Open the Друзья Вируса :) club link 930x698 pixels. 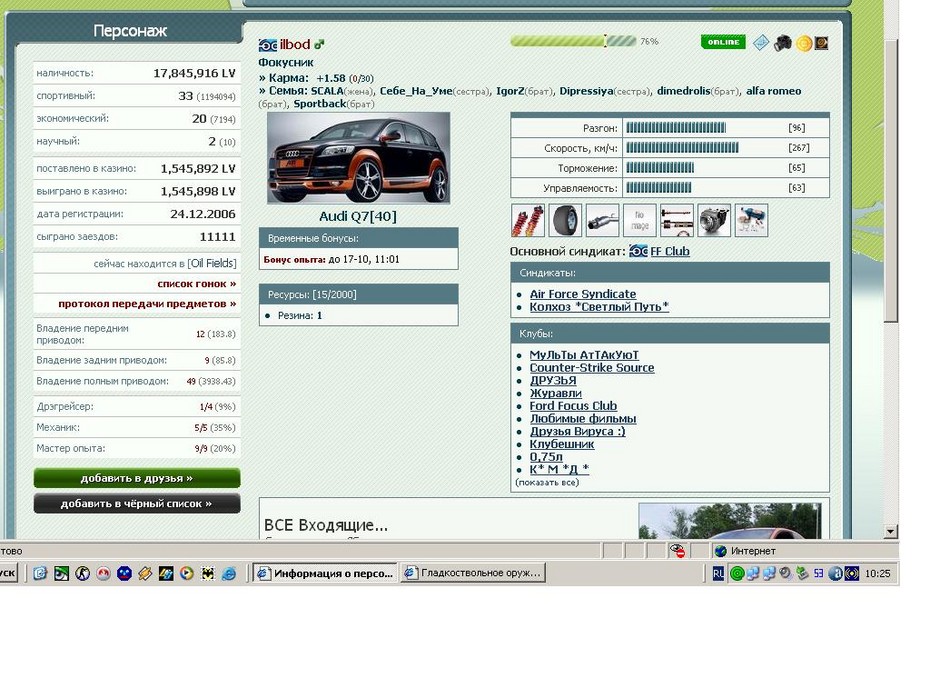pyautogui.click(x=577, y=432)
